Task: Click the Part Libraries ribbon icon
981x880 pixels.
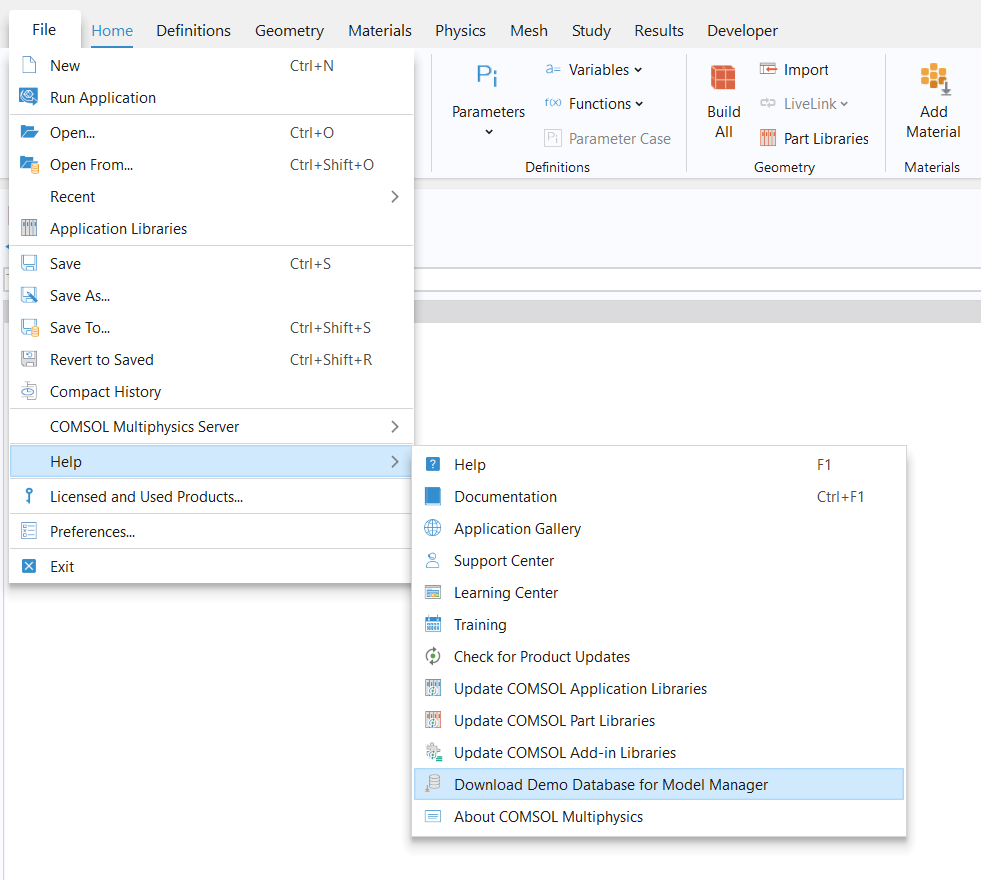Action: pyautogui.click(x=768, y=138)
